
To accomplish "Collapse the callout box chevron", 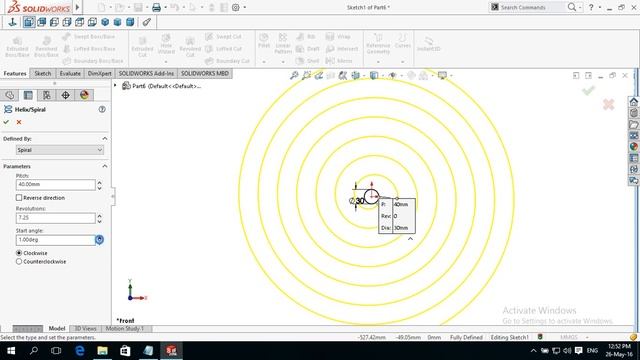I will tap(410, 239).
